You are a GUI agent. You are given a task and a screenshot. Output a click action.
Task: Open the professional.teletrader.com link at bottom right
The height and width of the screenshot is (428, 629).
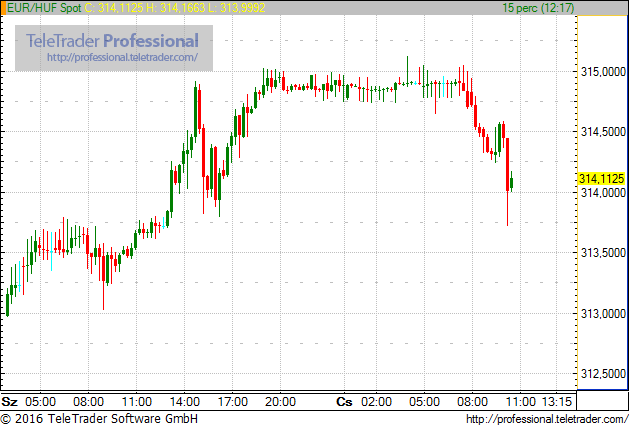(x=547, y=419)
